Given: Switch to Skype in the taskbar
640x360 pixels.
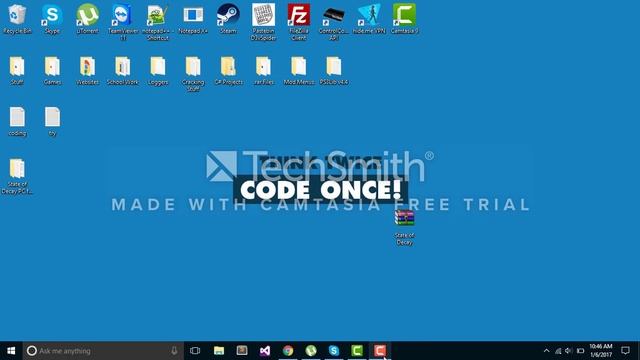Looking at the screenshot, I should pyautogui.click(x=334, y=351).
